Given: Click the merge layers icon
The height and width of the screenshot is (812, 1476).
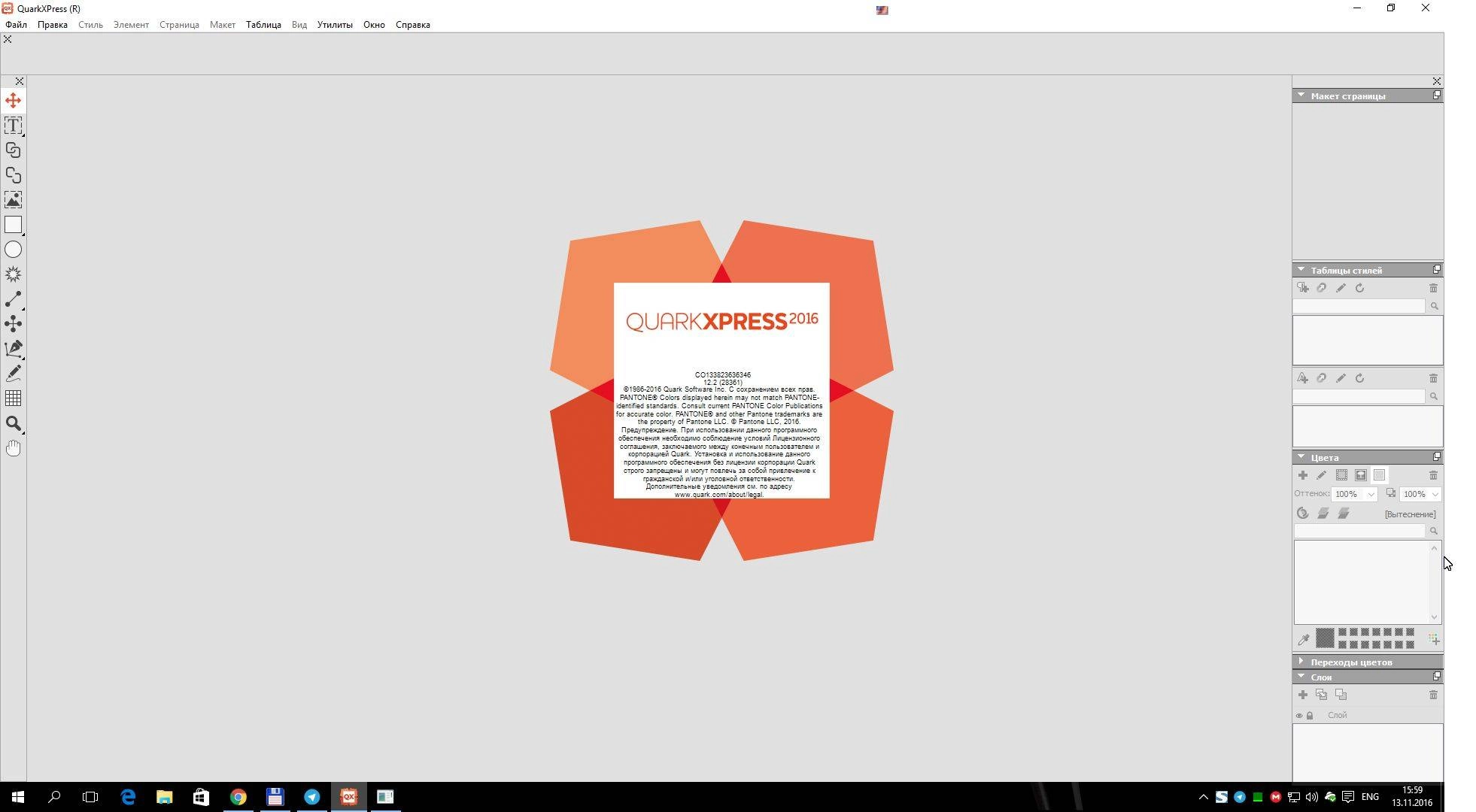Looking at the screenshot, I should [1341, 695].
